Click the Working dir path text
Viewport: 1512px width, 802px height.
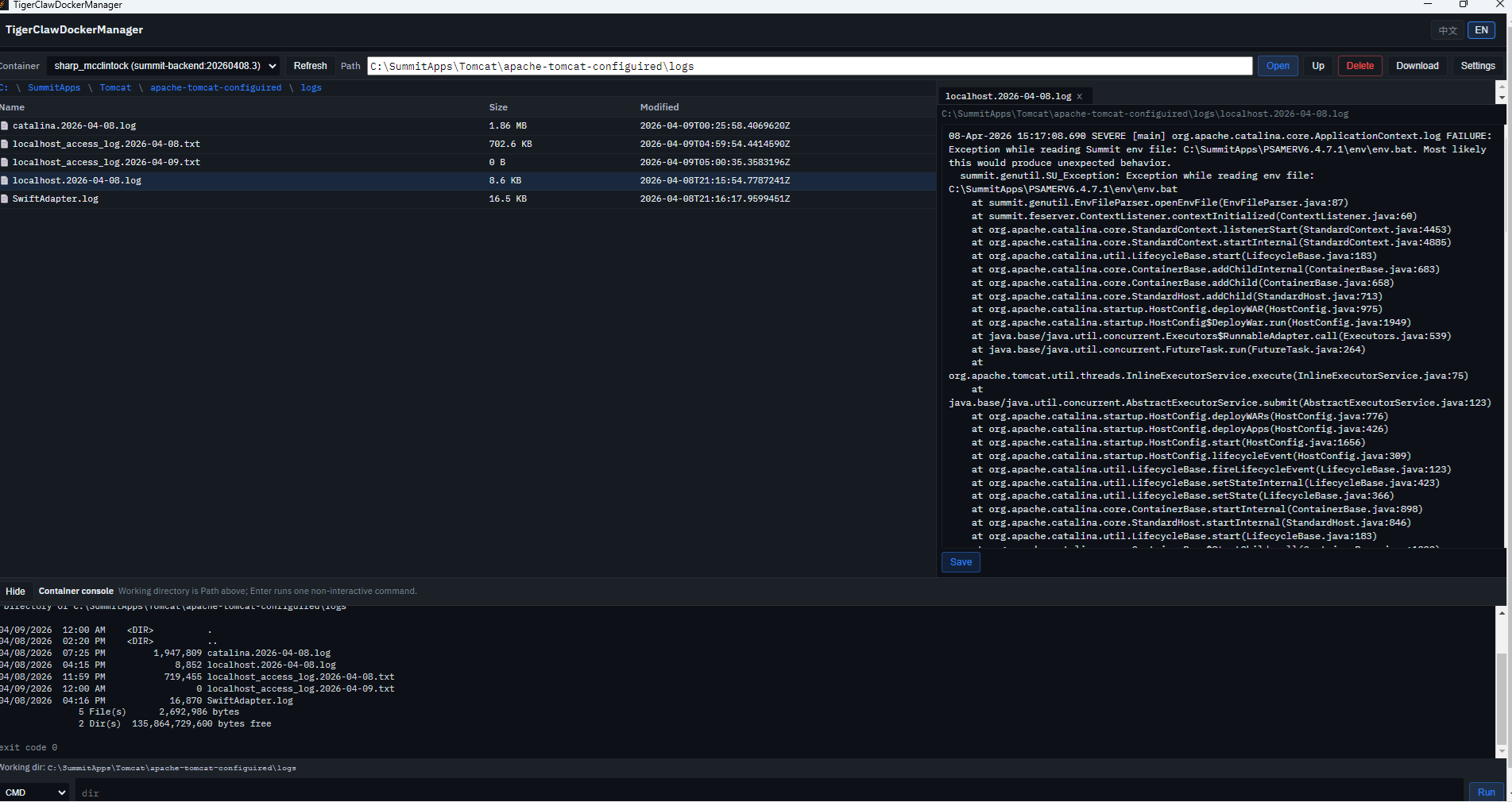(x=172, y=769)
